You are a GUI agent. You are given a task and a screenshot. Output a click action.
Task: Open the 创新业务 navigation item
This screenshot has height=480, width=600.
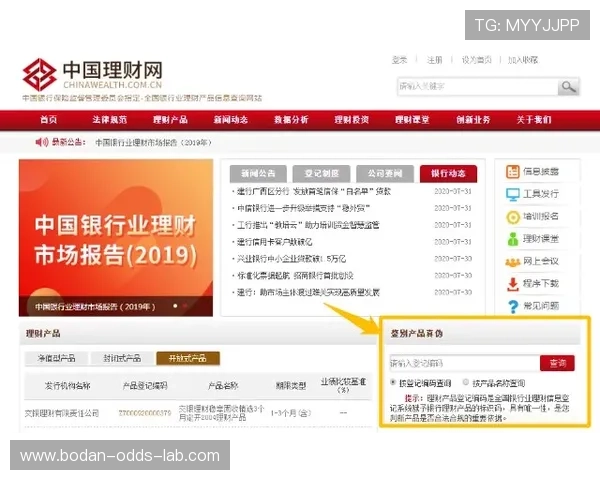click(x=473, y=120)
